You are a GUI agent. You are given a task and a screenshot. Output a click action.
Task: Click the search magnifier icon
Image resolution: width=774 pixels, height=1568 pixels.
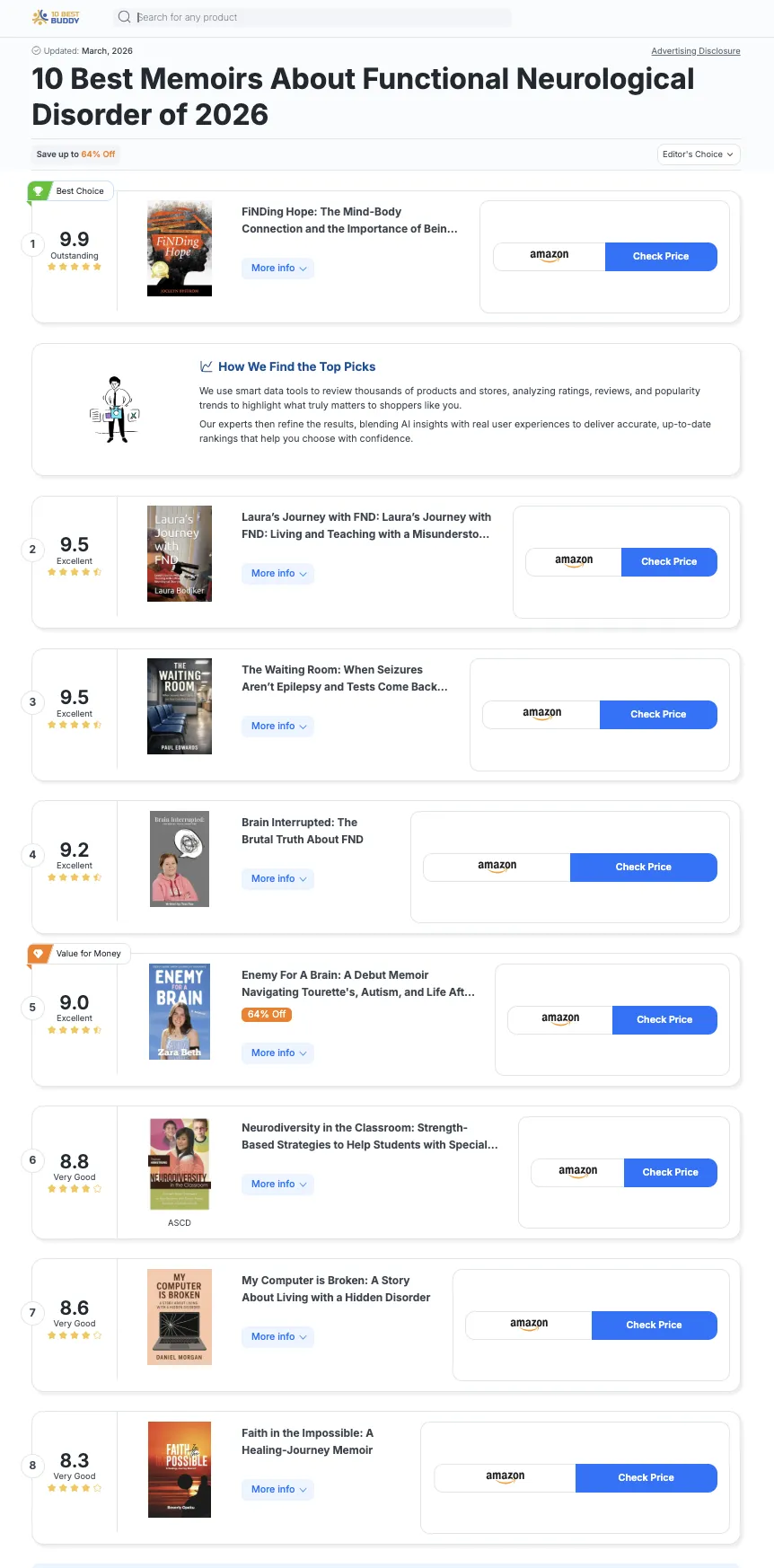click(125, 17)
